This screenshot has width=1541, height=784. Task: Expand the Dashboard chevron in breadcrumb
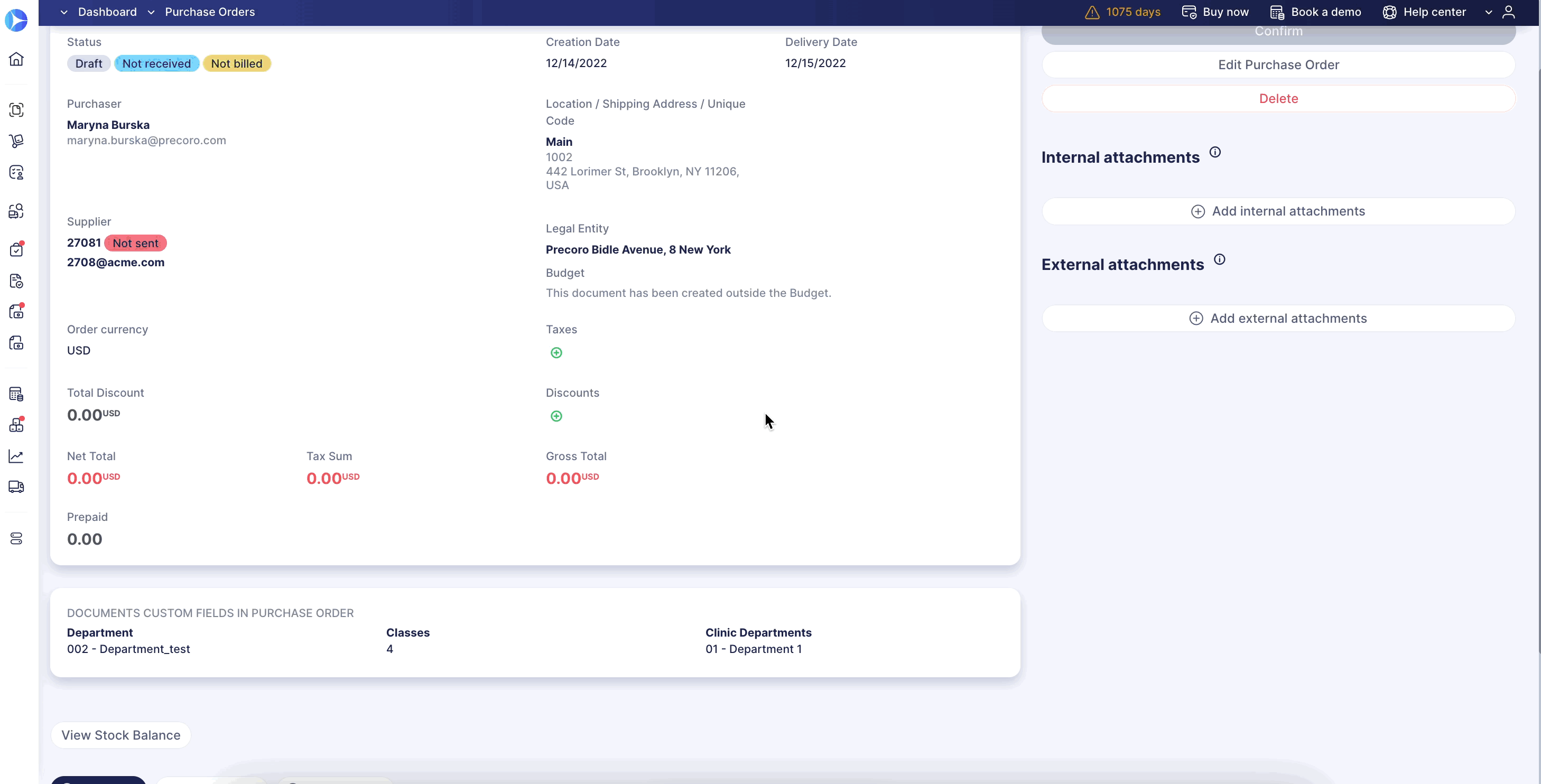(64, 12)
